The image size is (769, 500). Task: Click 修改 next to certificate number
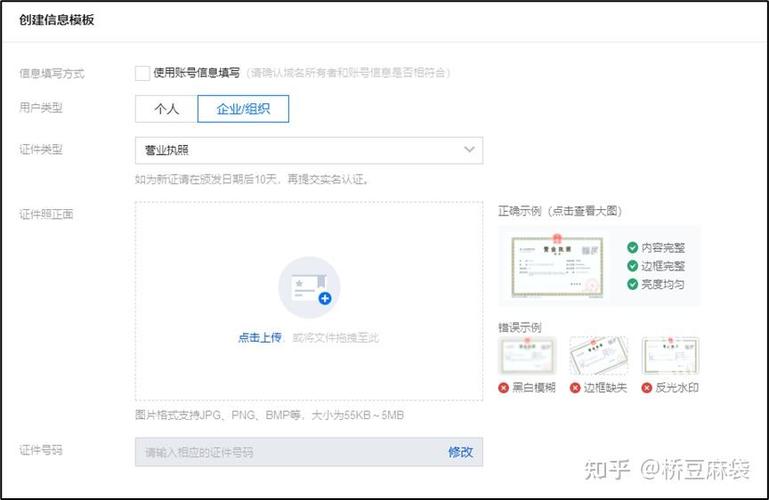pyautogui.click(x=459, y=452)
